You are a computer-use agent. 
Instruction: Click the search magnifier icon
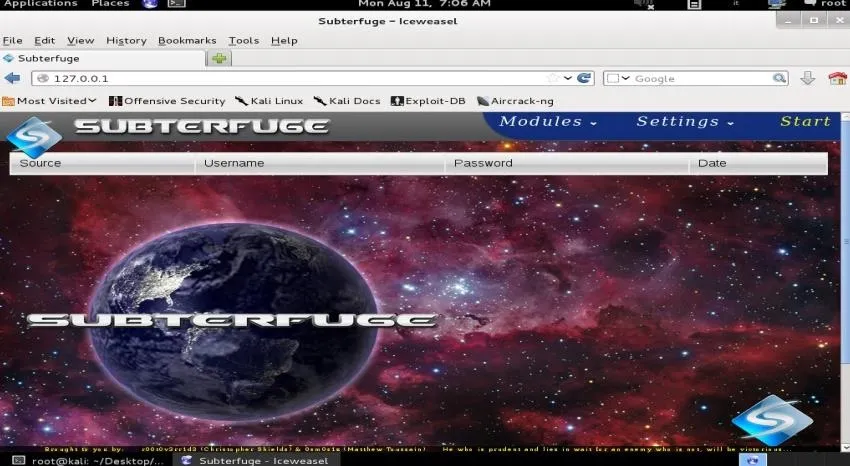point(780,79)
